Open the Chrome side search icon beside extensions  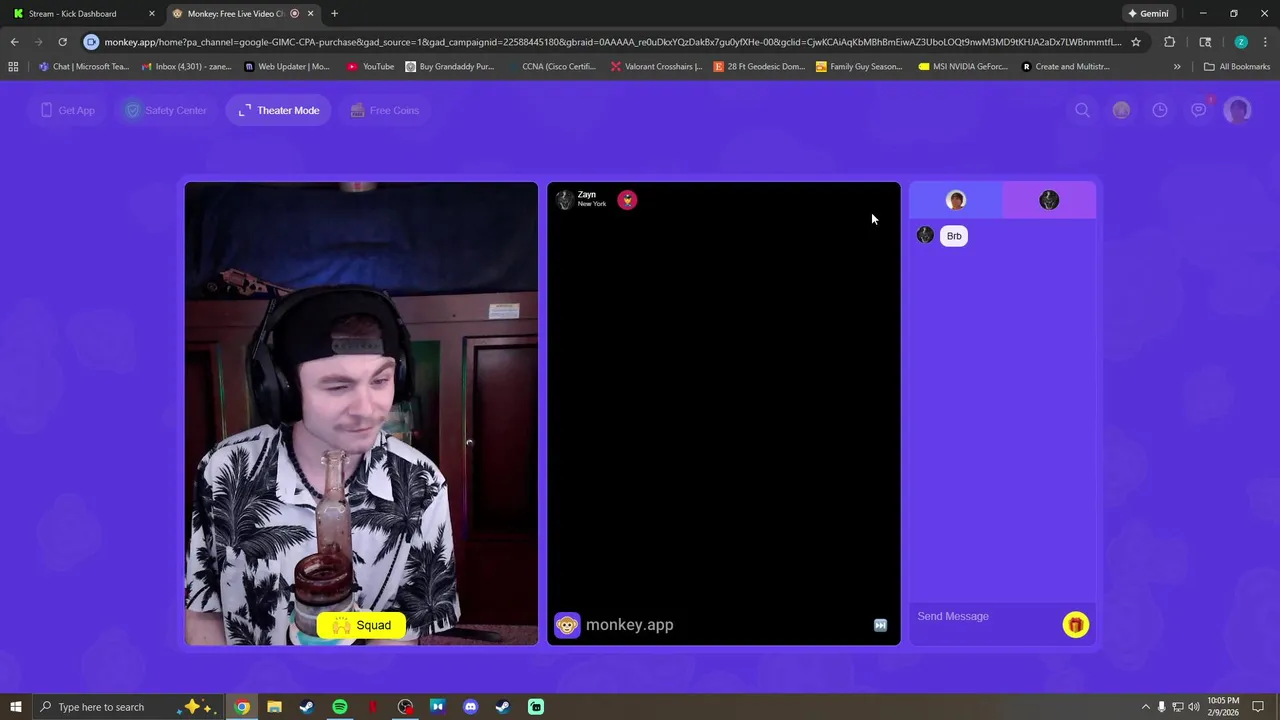coord(1205,42)
